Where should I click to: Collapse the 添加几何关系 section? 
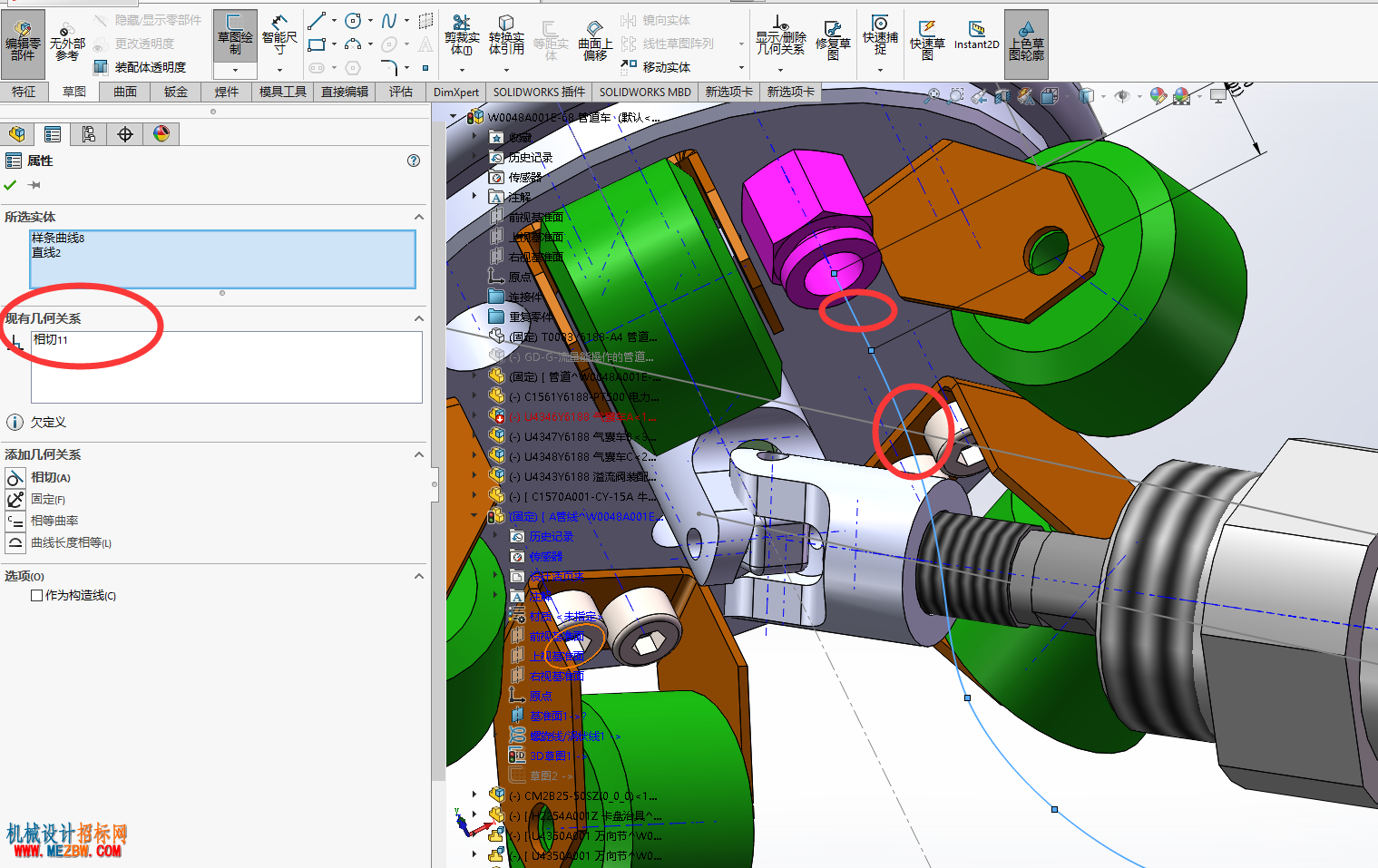click(x=419, y=454)
